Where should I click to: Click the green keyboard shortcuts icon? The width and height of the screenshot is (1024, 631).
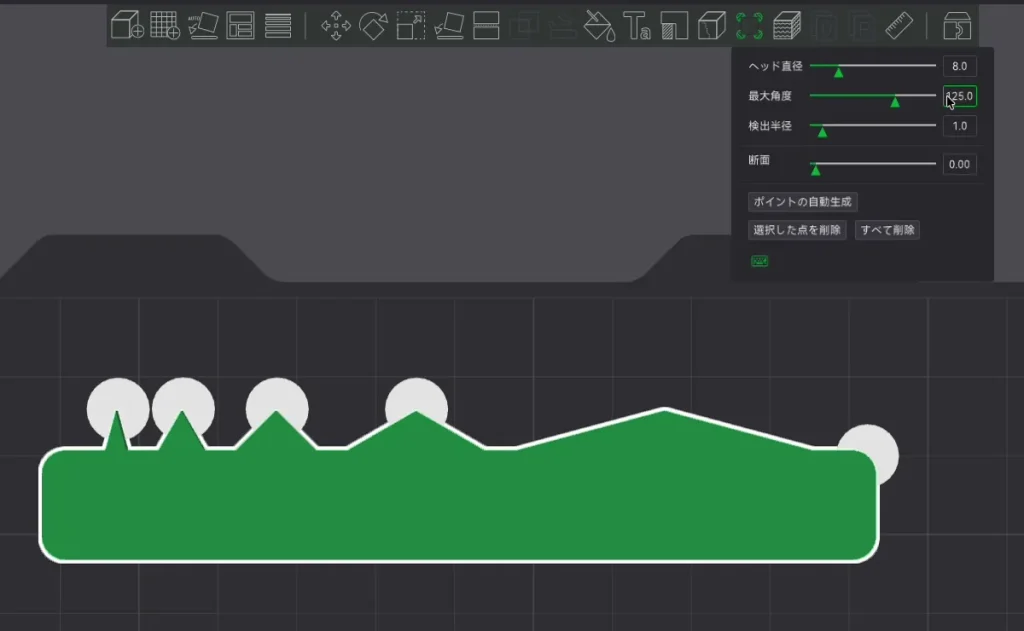pyautogui.click(x=760, y=261)
